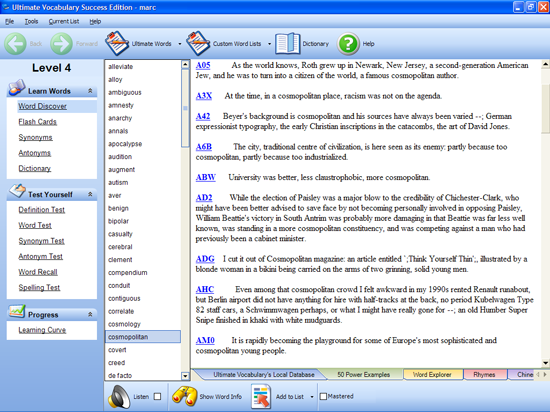
Task: Switch to the 50 Power Examples tab
Action: coord(363,374)
